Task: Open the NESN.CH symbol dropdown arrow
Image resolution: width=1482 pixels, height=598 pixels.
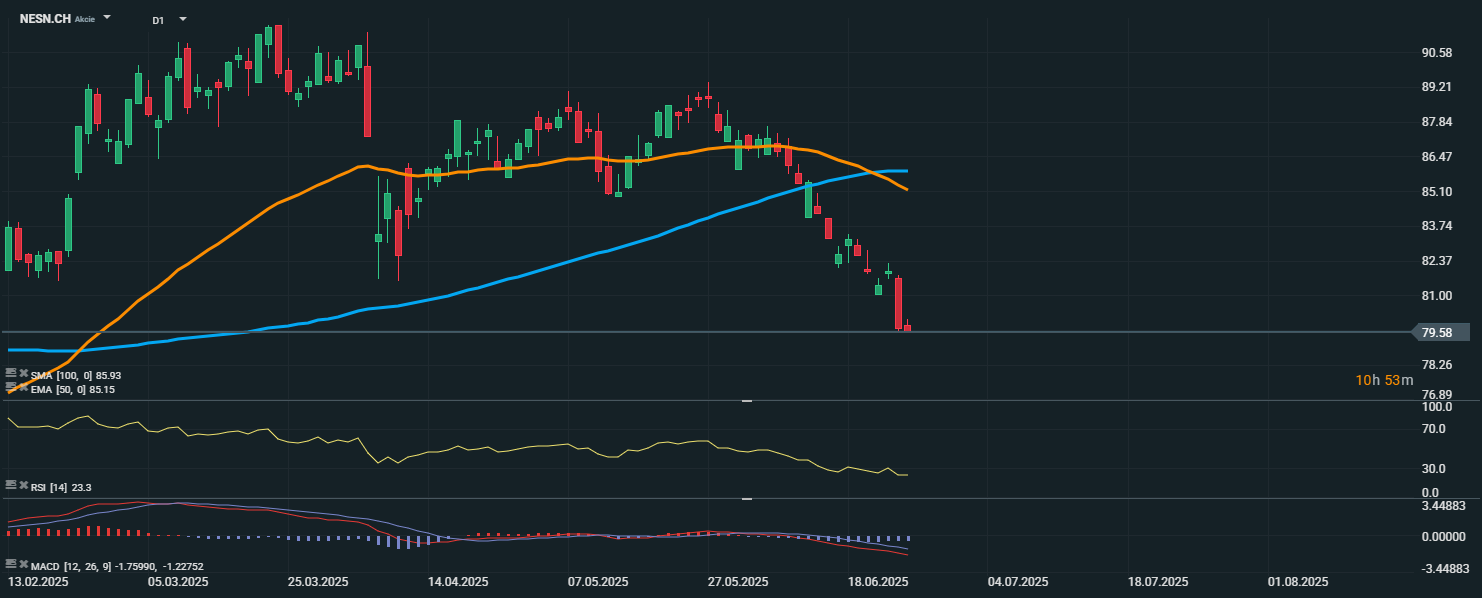Action: click(x=107, y=18)
